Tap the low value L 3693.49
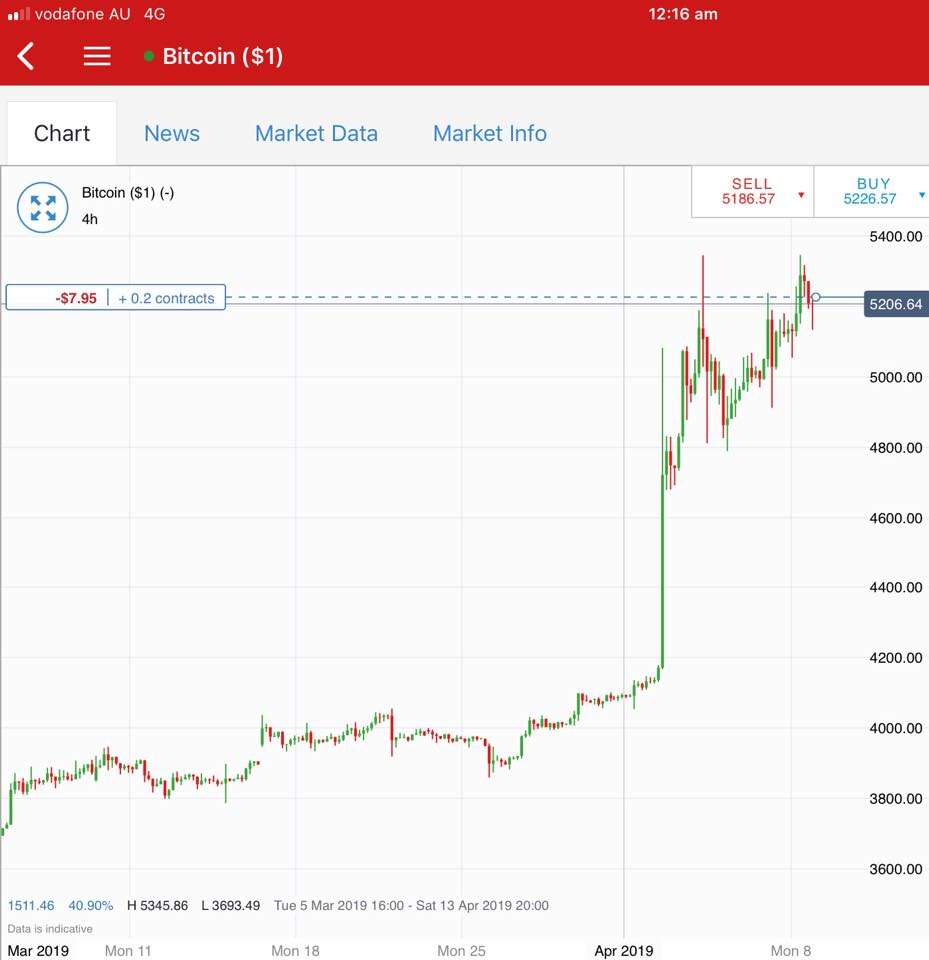The width and height of the screenshot is (929, 960). (230, 906)
